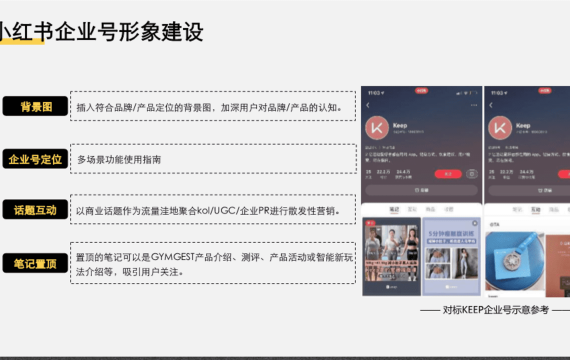Click the black 背景图 label
570x360 pixels.
(x=35, y=107)
